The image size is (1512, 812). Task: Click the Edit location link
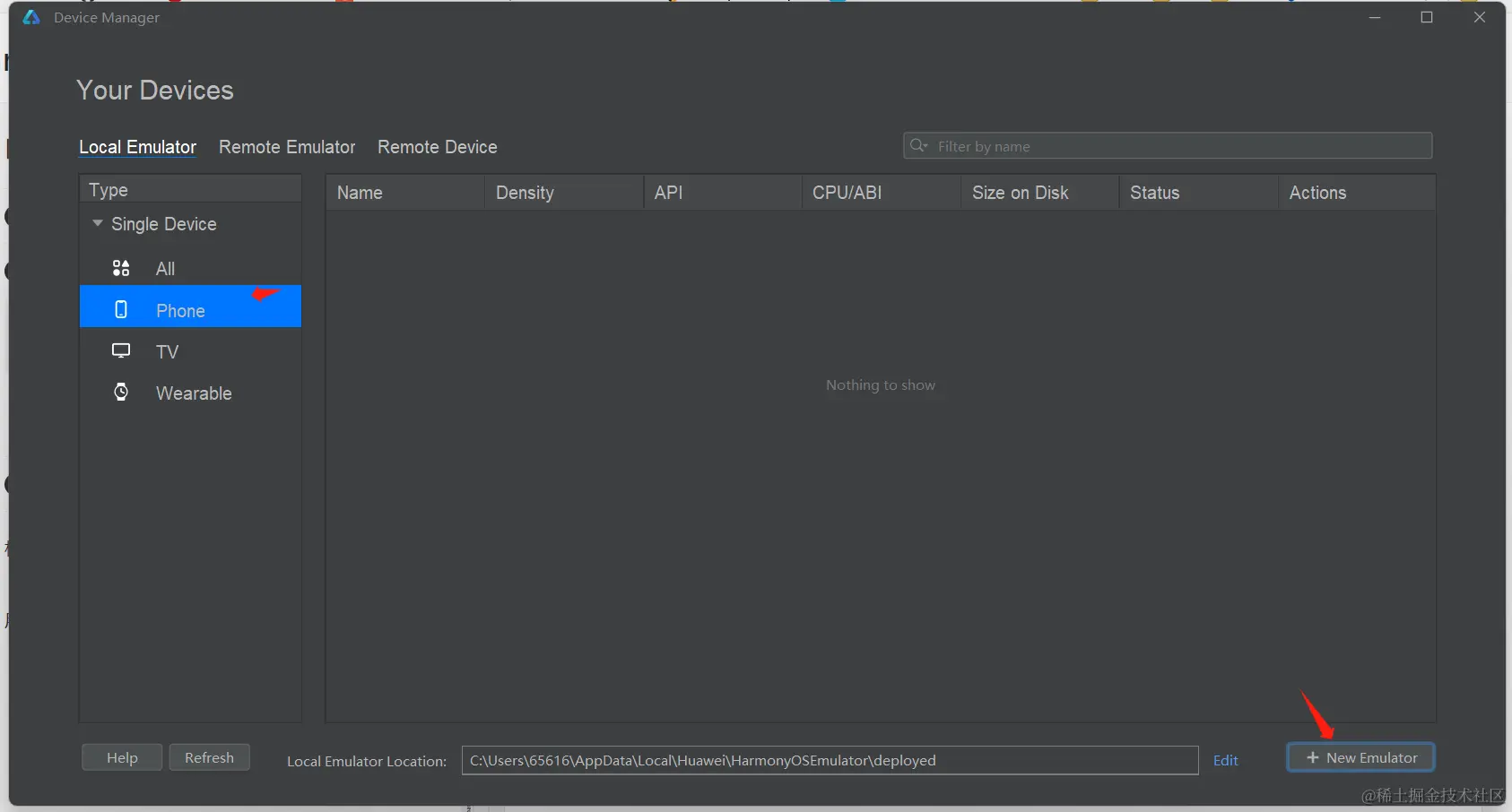coord(1225,760)
